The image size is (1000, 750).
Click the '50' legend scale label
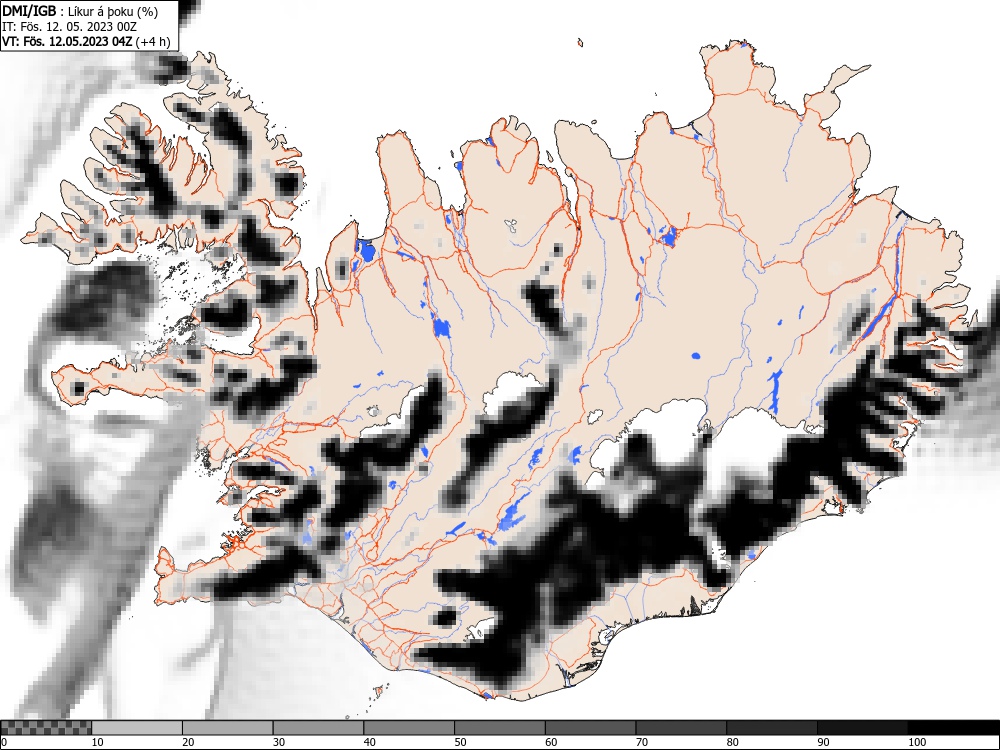coord(460,742)
